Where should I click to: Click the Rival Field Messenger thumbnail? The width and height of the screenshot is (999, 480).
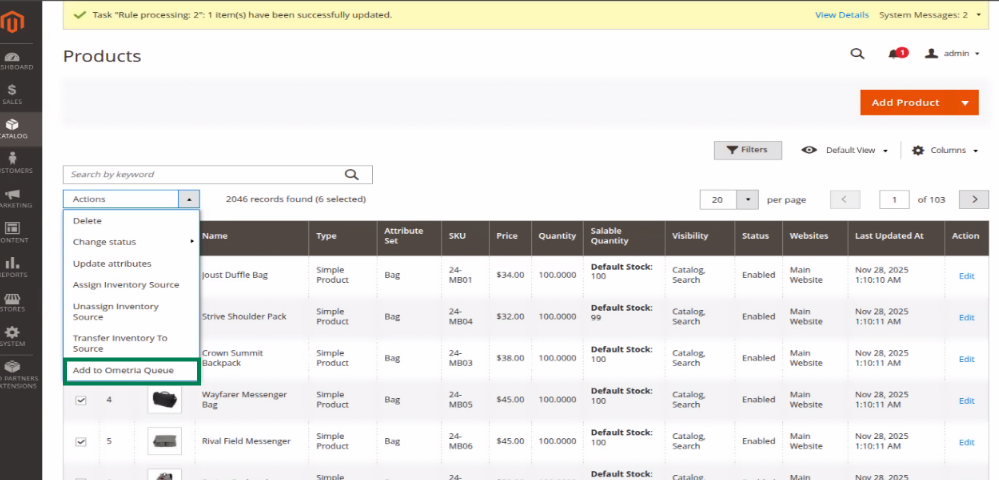(164, 441)
